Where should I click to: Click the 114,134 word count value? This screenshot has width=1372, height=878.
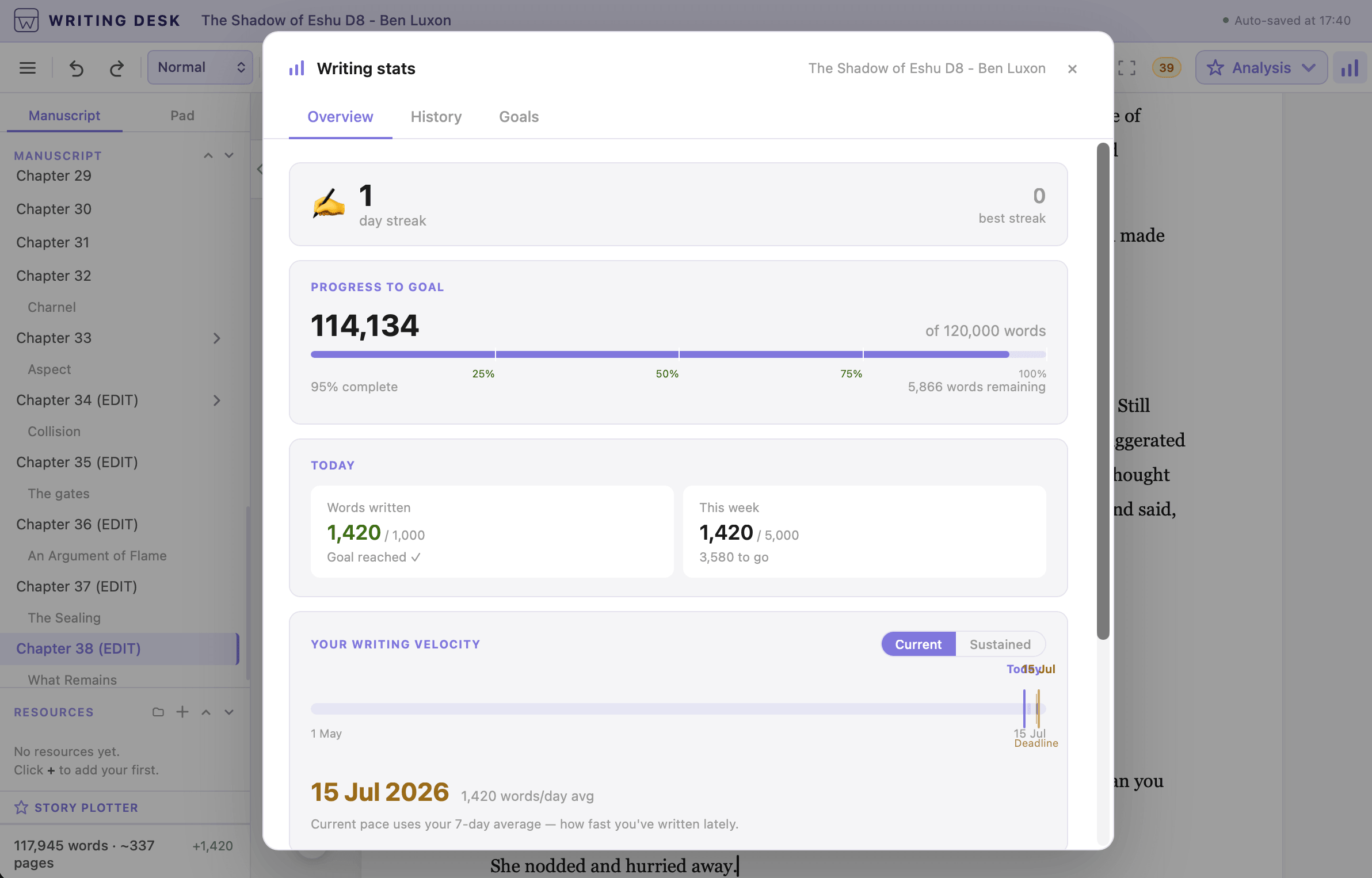(x=365, y=326)
